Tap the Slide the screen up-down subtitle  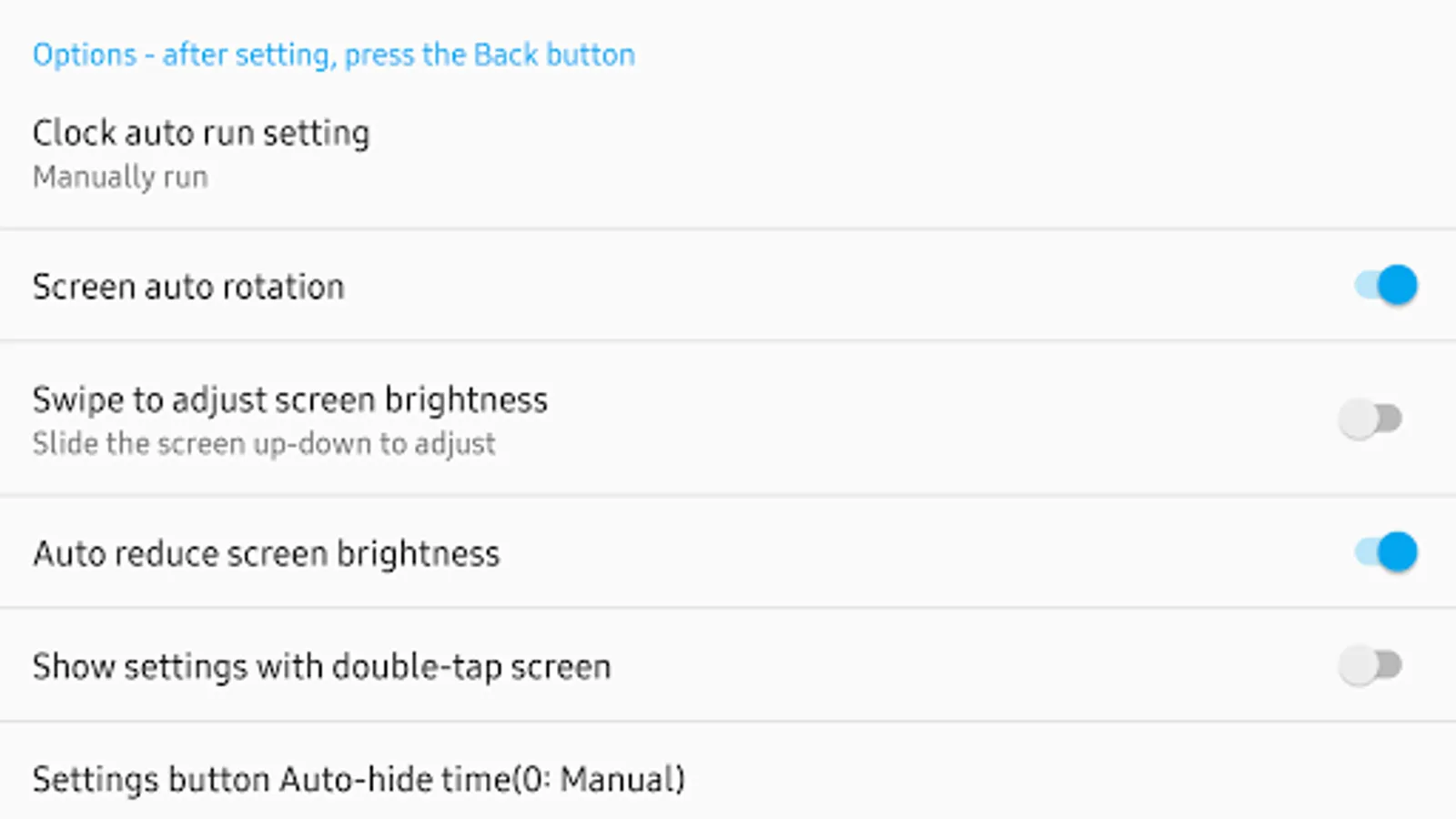(x=264, y=444)
